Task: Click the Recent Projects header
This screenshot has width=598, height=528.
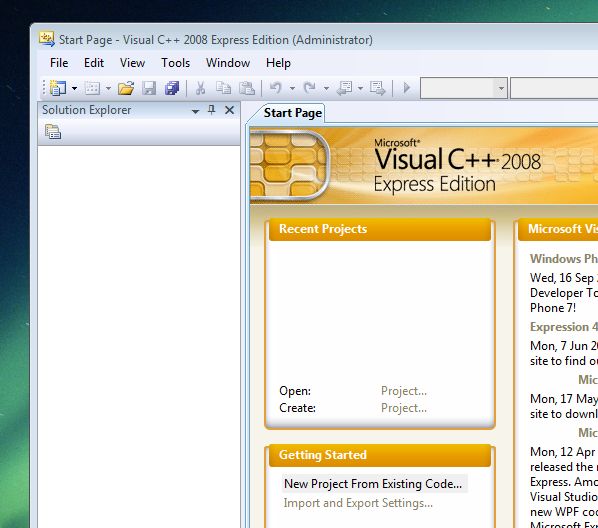Action: point(380,229)
